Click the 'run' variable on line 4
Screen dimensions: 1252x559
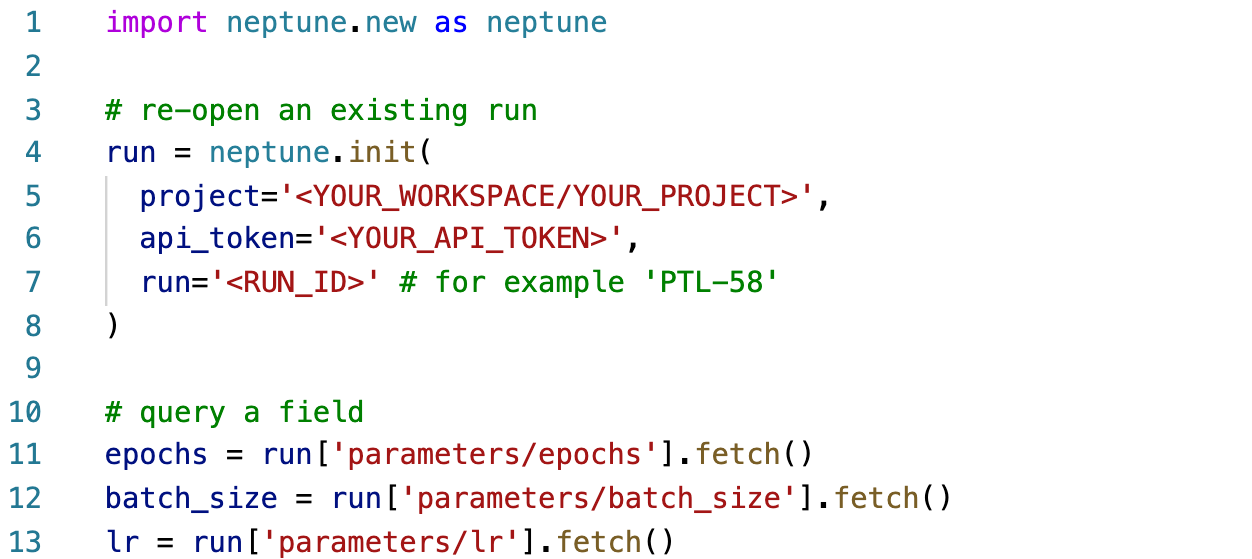coord(130,152)
